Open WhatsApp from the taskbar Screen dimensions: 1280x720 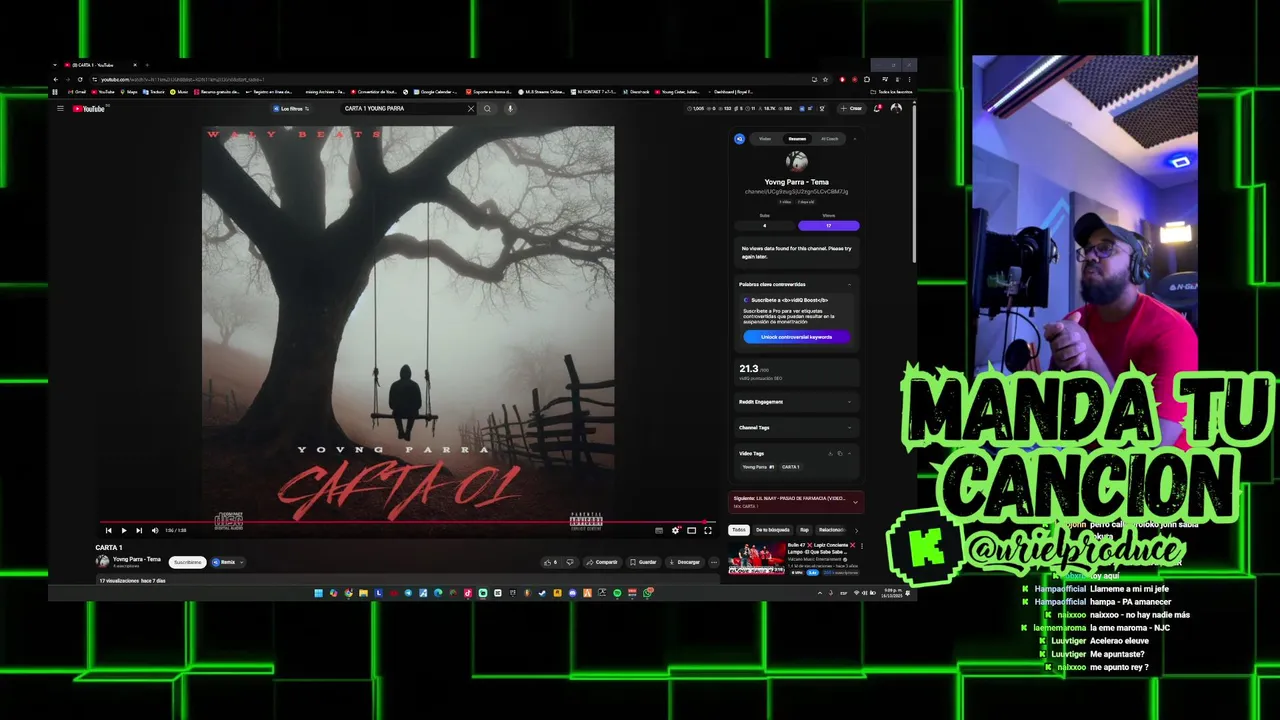pyautogui.click(x=648, y=593)
